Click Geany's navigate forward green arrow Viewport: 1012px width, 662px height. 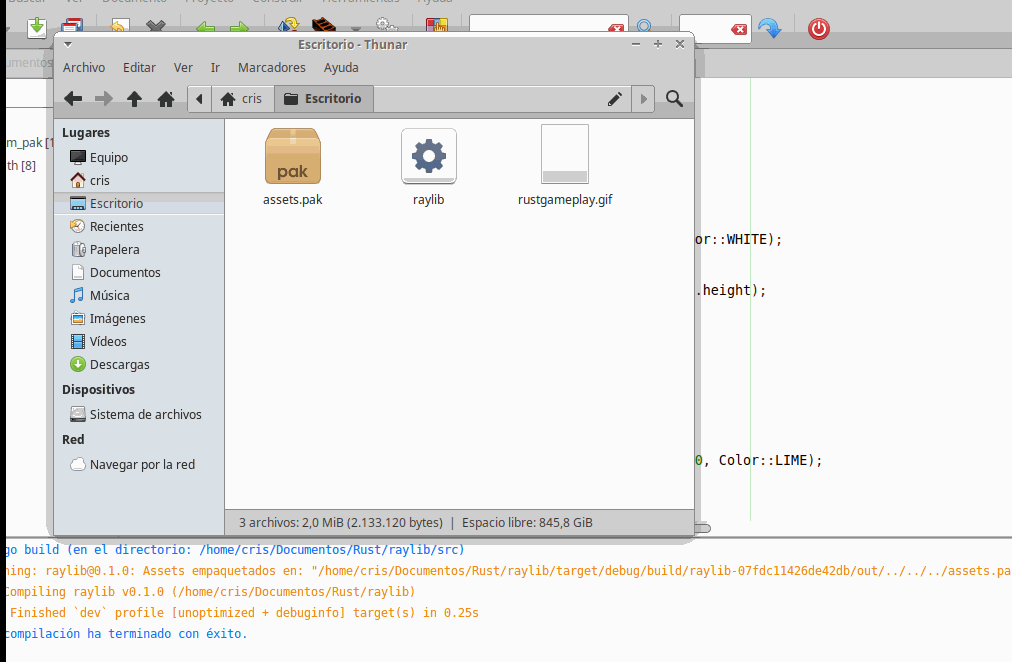pyautogui.click(x=239, y=26)
